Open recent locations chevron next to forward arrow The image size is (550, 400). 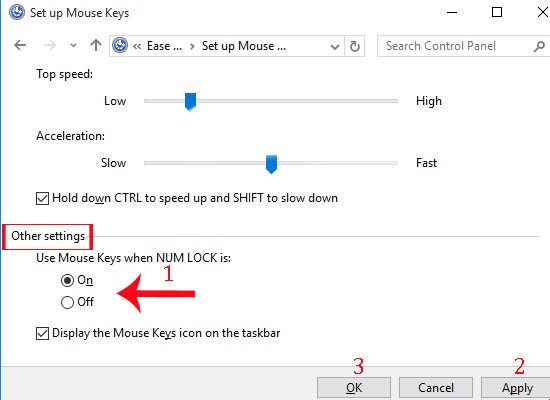point(73,46)
